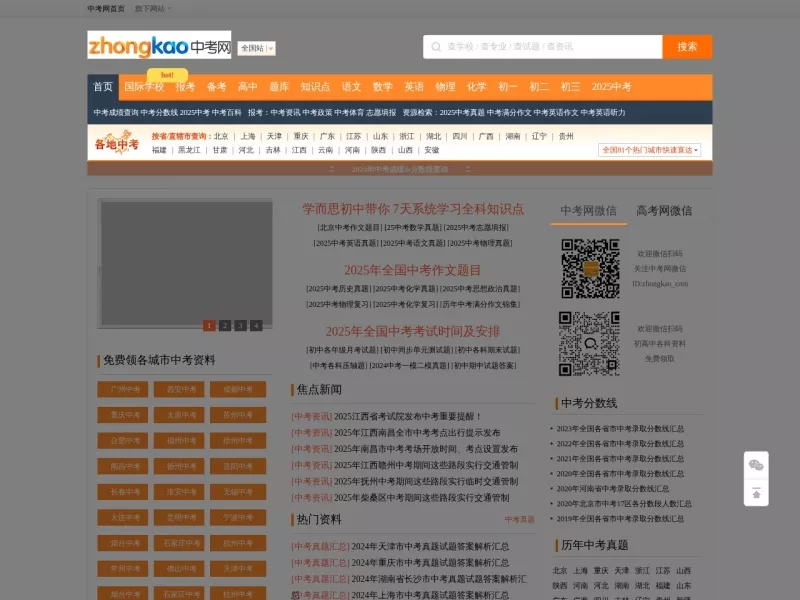This screenshot has width=800, height=600.
Task: Click [北京中考作文题目] bracket link
Action: click(x=349, y=228)
